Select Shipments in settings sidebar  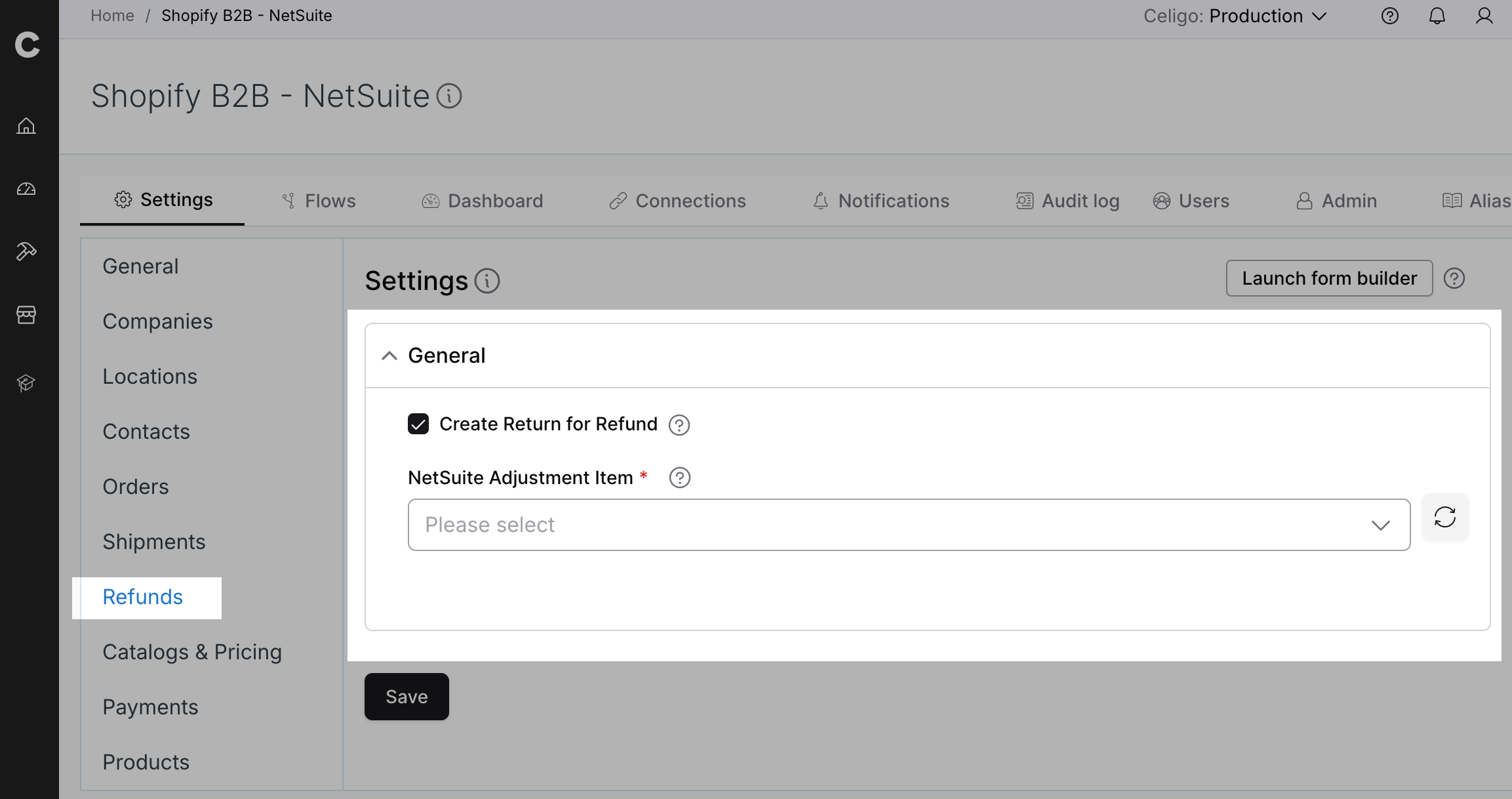pyautogui.click(x=154, y=542)
